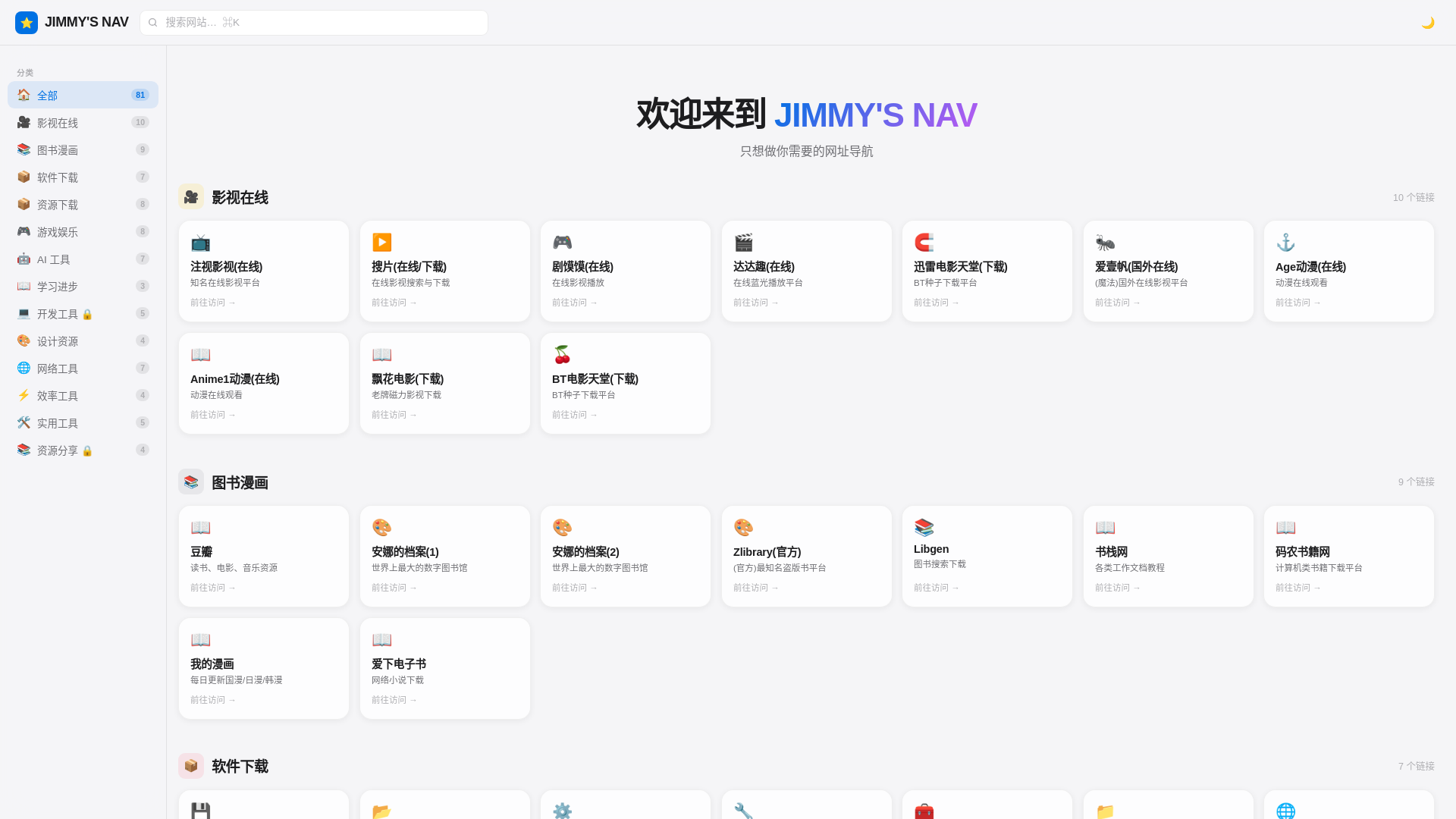
Task: Click book icon on 我的漫画 card
Action: tap(200, 640)
